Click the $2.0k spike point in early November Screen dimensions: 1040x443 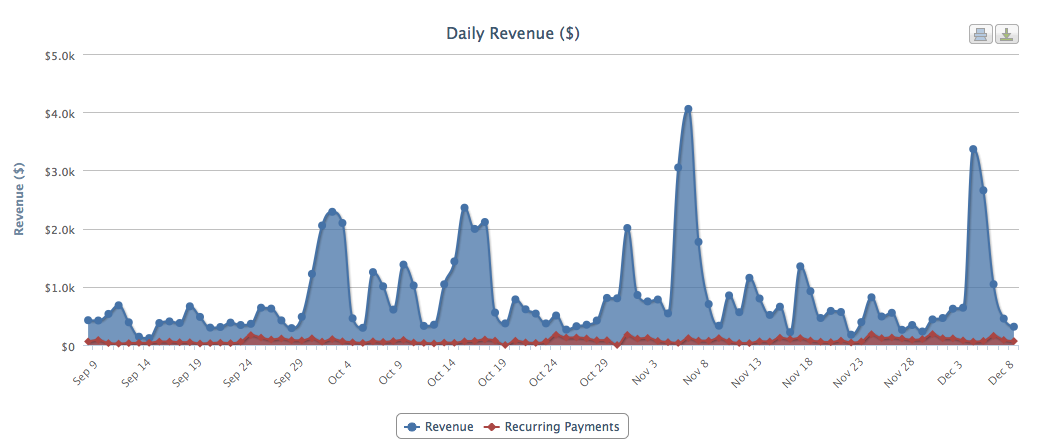tap(627, 228)
